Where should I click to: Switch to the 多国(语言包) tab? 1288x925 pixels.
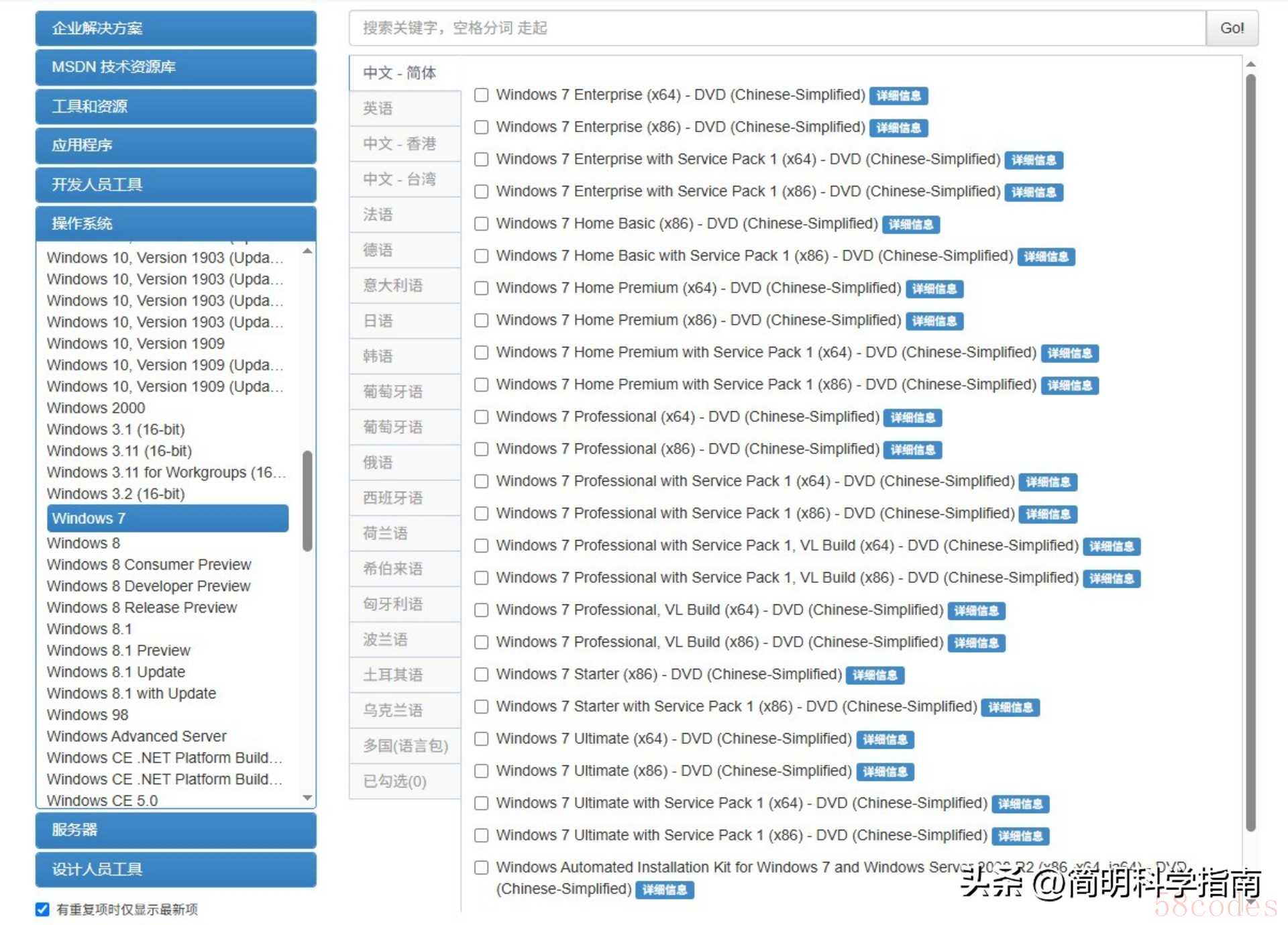tap(405, 746)
